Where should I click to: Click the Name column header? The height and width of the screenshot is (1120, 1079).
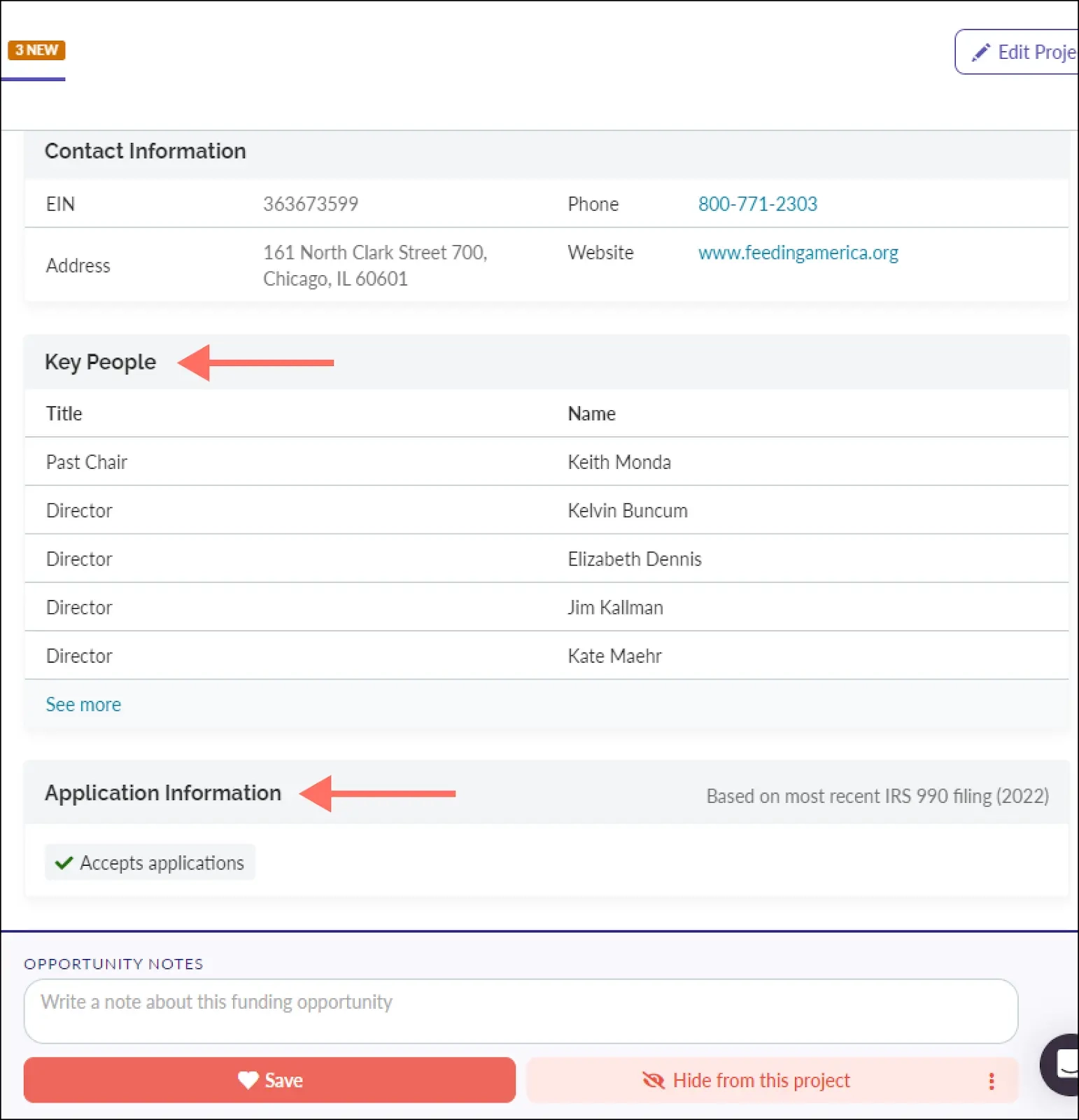(591, 414)
